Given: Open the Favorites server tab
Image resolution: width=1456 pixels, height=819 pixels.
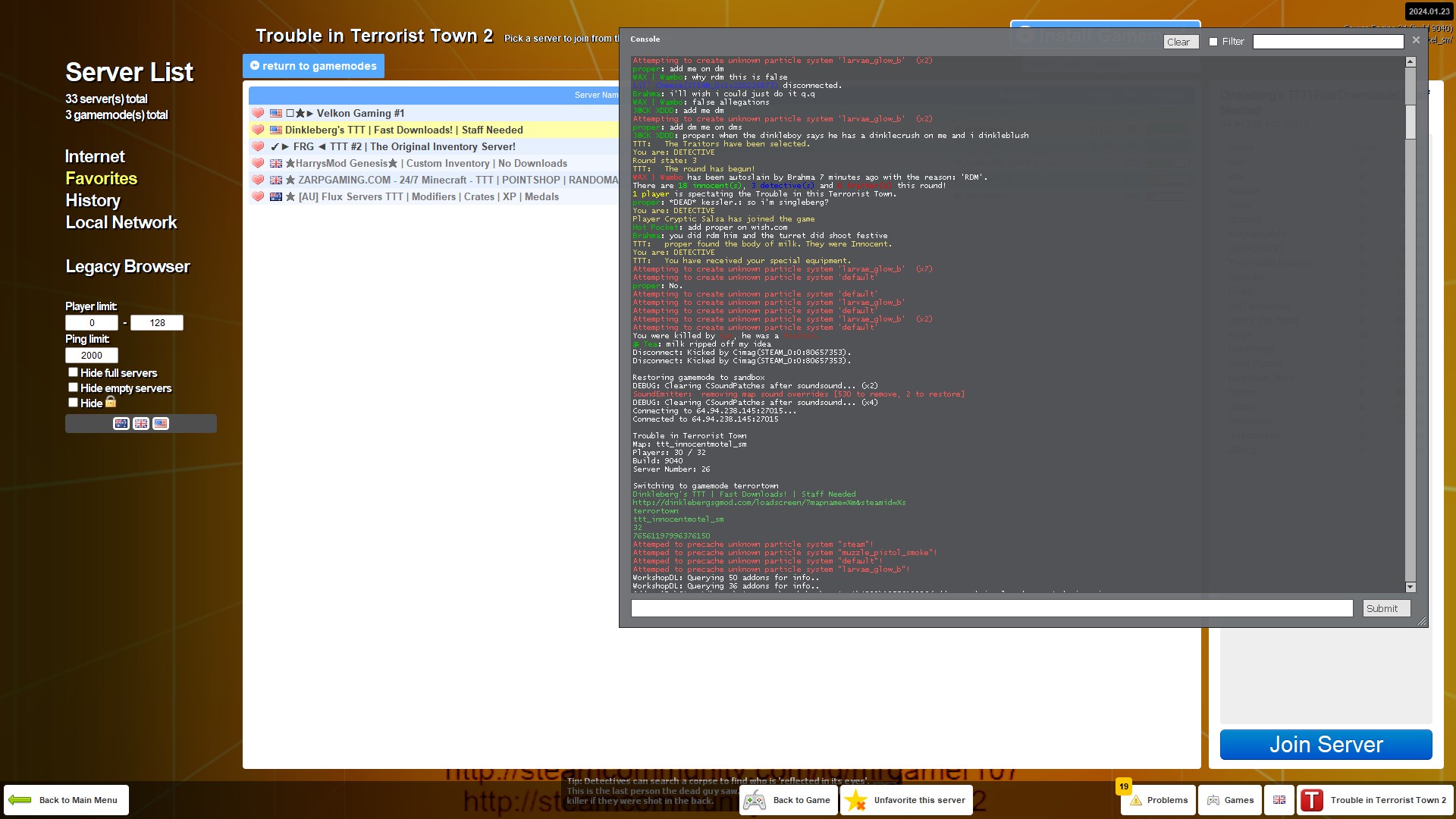Looking at the screenshot, I should [x=101, y=178].
